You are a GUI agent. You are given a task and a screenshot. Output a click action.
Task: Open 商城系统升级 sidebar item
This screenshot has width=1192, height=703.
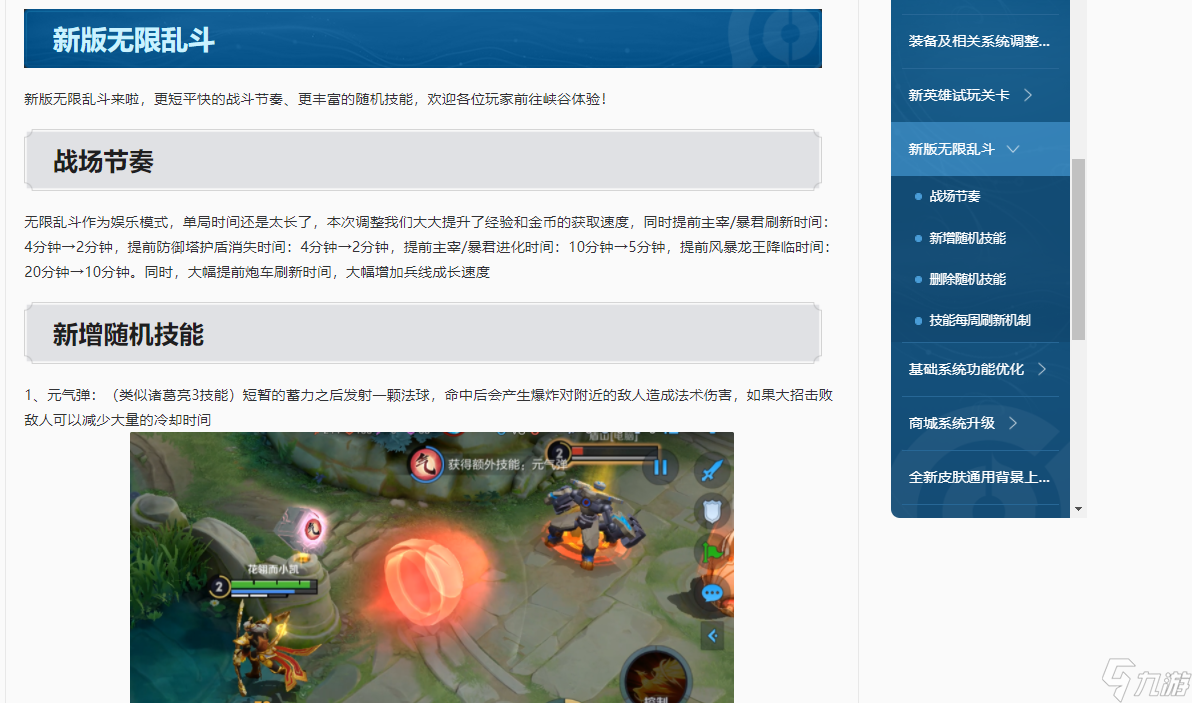951,423
